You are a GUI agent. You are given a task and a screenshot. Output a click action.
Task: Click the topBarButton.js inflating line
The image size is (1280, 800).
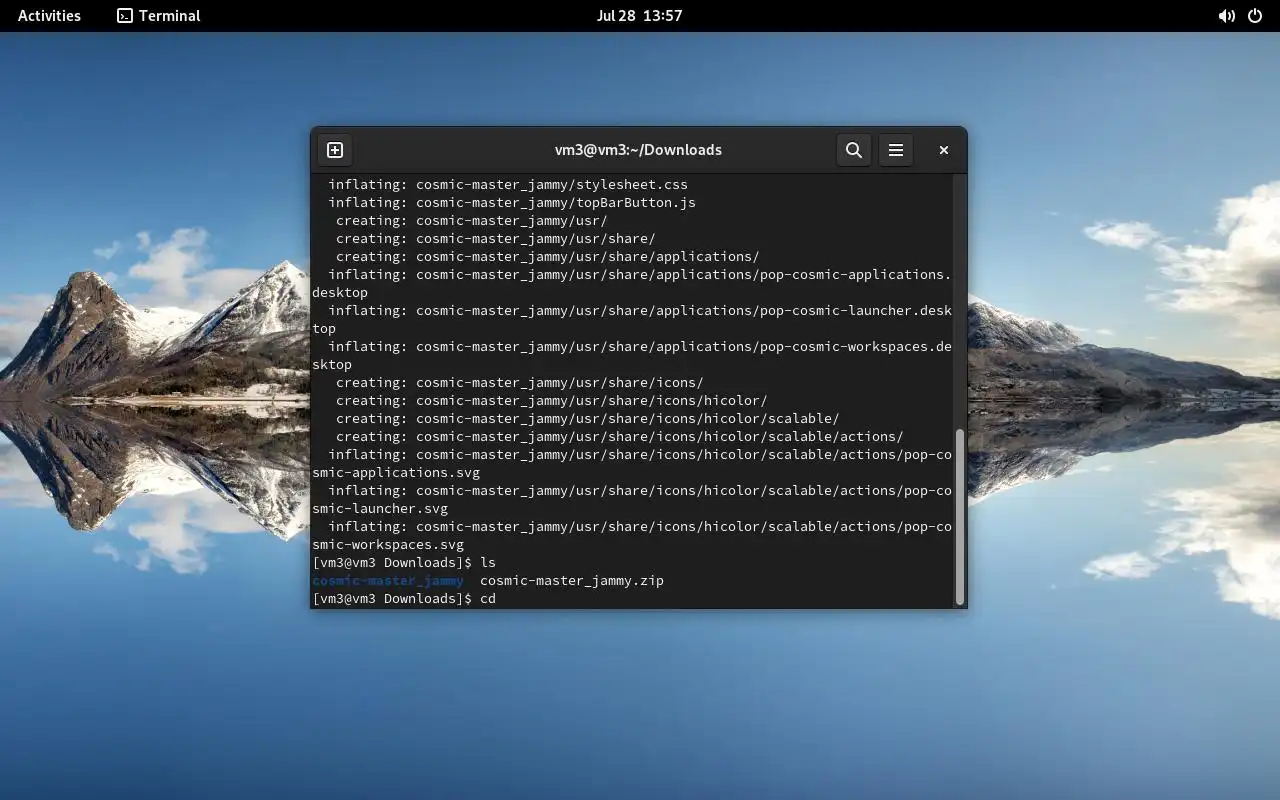point(512,203)
